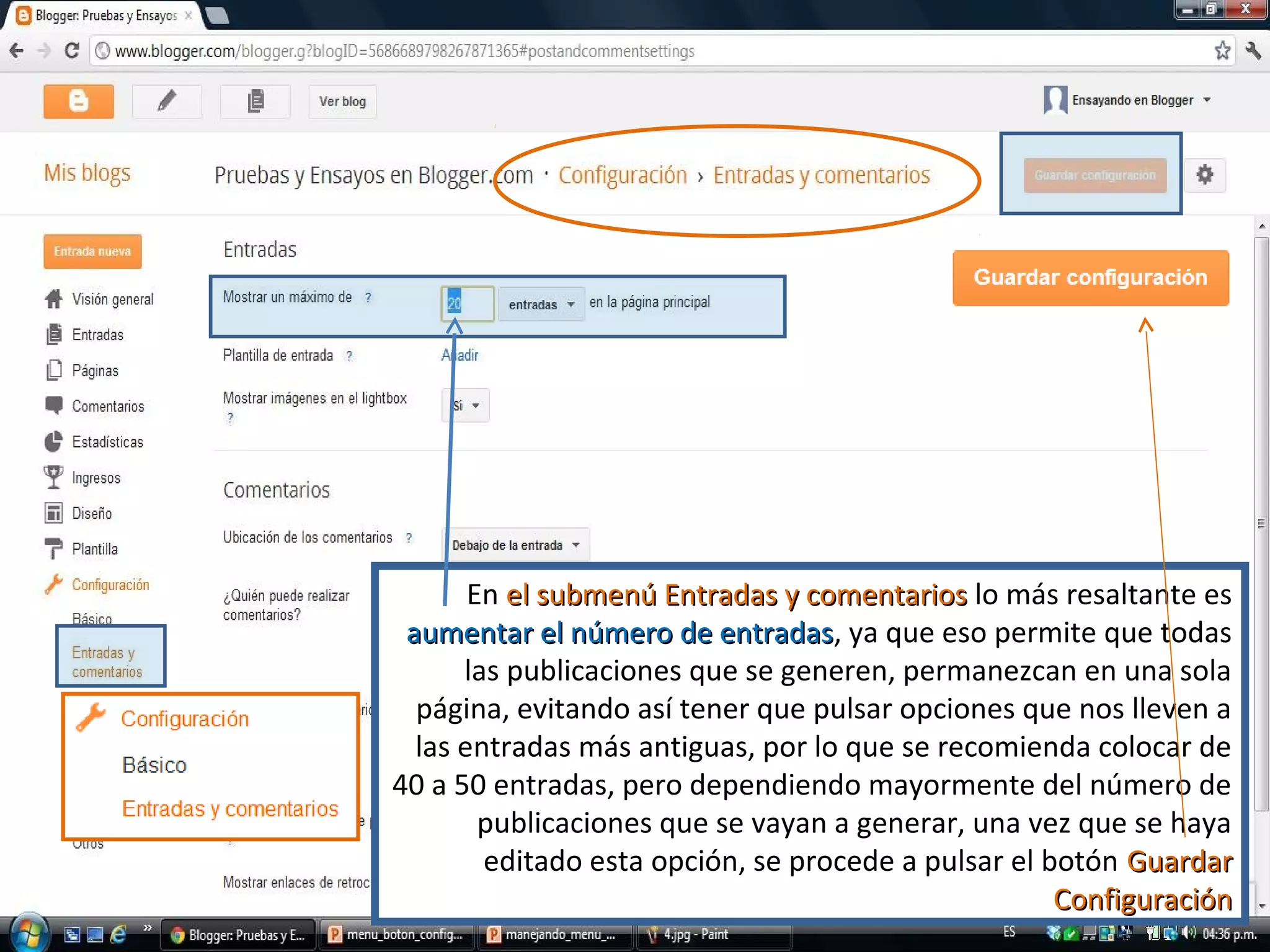The width and height of the screenshot is (1270, 952).
Task: Click the small Guardar configuración button in the header
Action: click(x=1095, y=175)
